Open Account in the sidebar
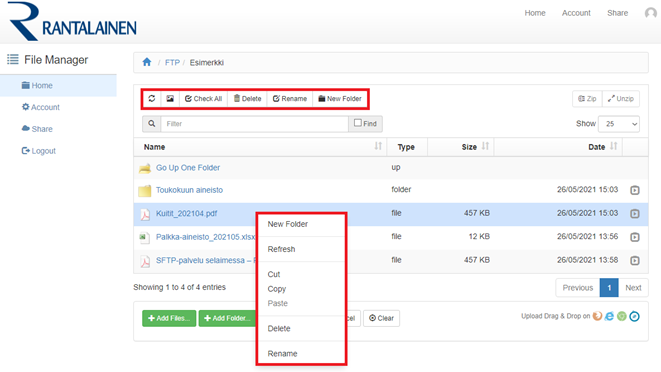 tap(40, 107)
